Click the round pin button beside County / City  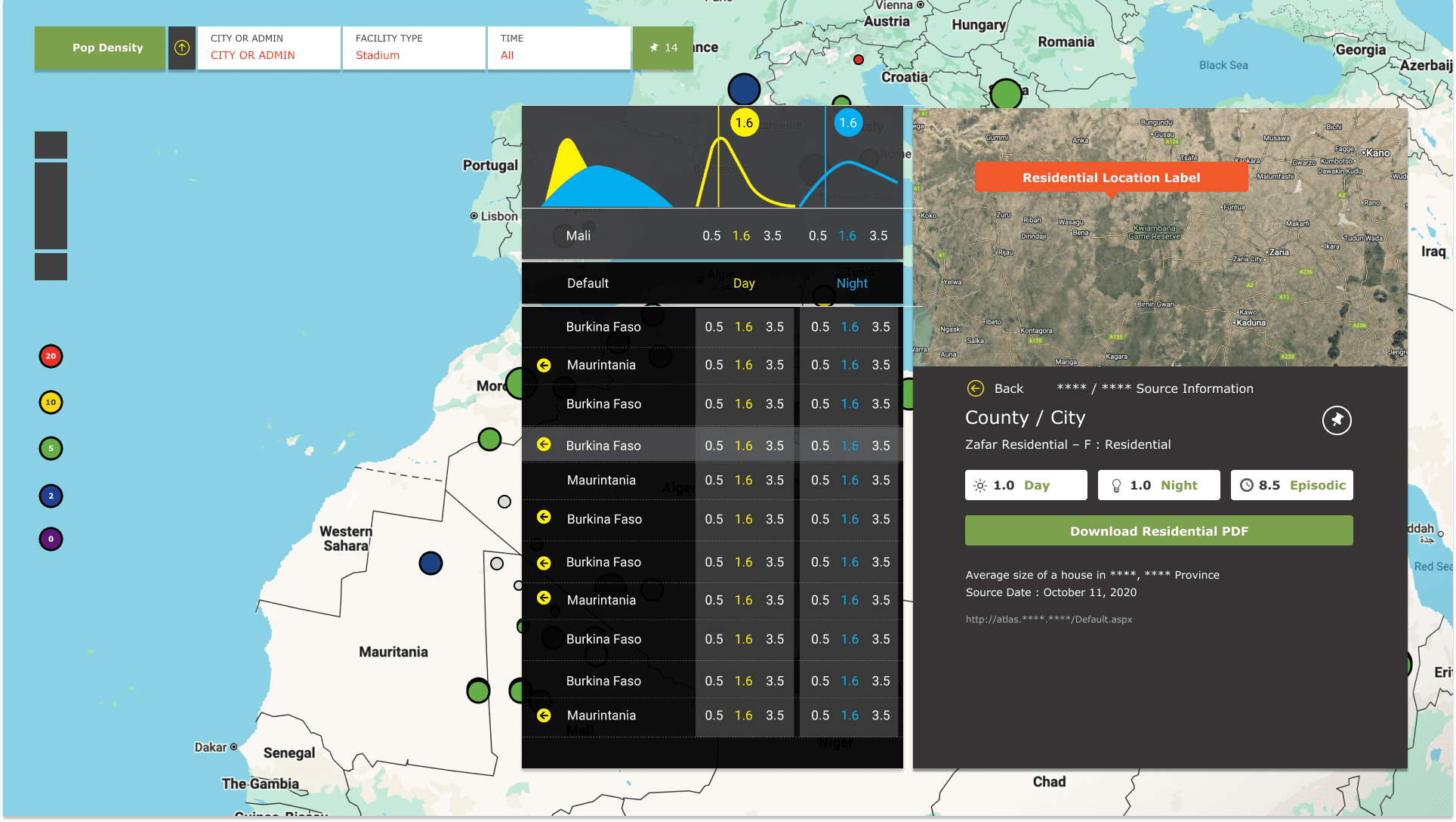point(1337,420)
